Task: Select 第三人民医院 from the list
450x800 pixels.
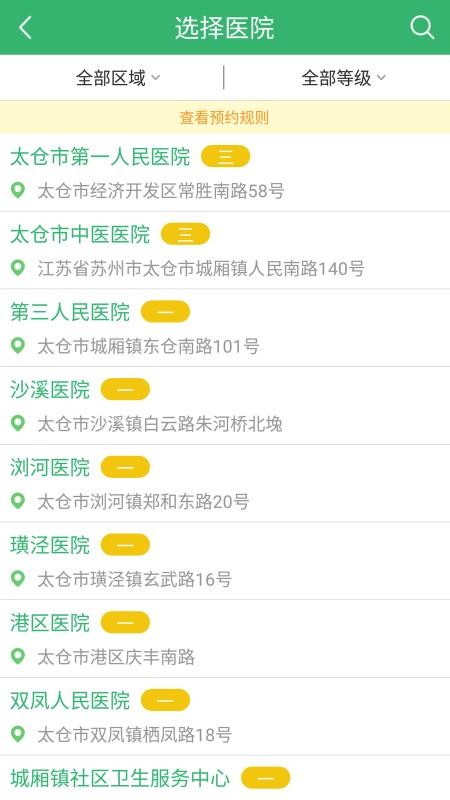Action: (x=225, y=328)
